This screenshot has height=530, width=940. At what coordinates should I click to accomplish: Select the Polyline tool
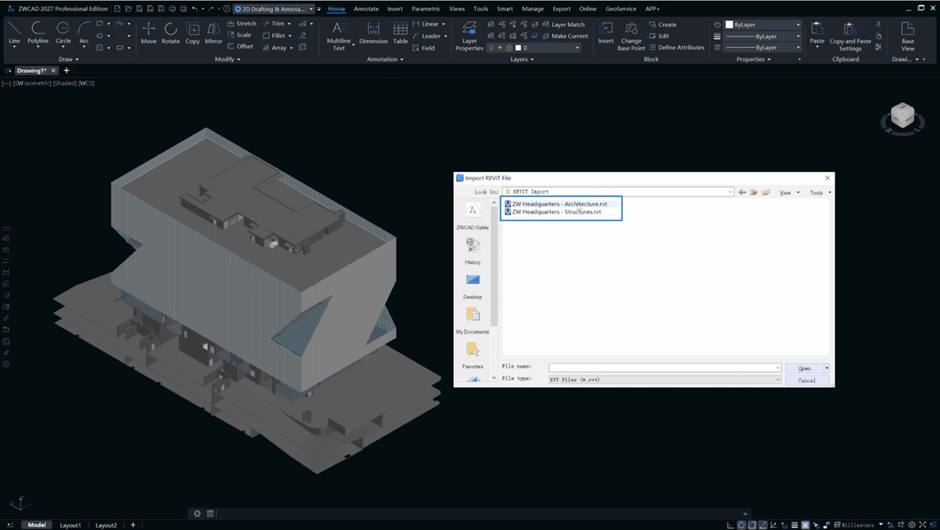coord(38,32)
